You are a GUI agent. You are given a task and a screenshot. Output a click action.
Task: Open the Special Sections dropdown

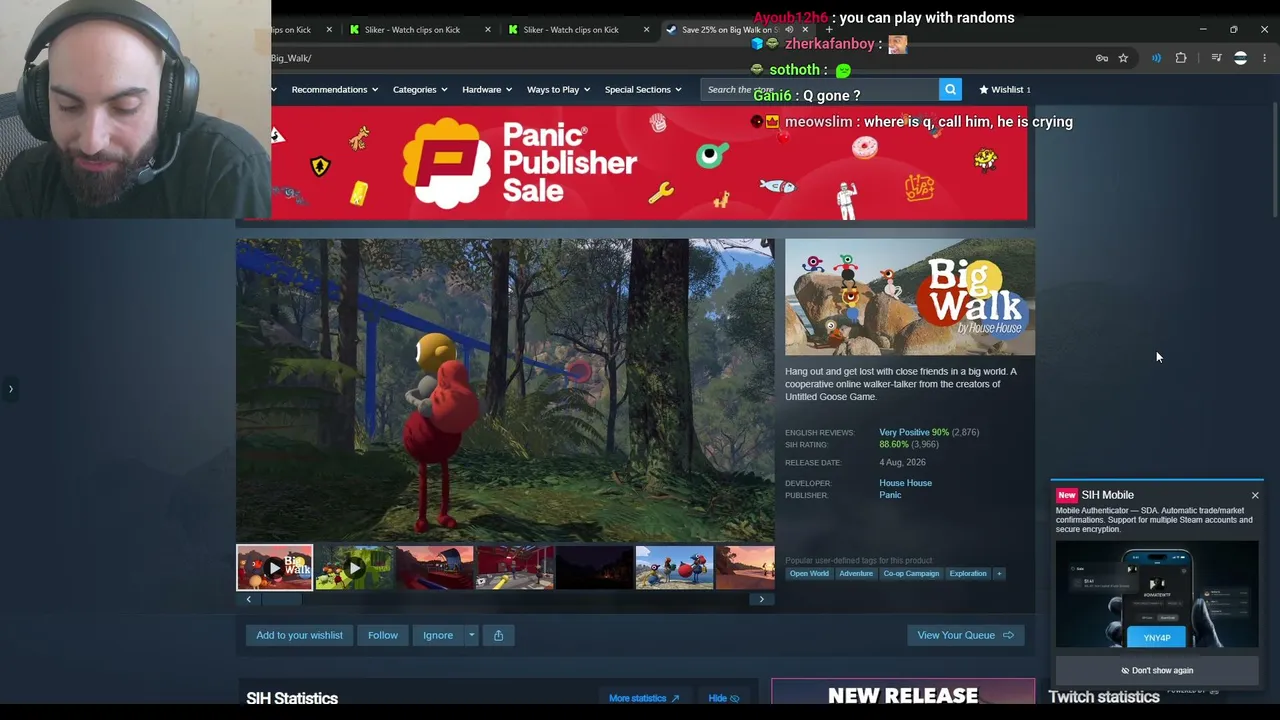click(643, 90)
